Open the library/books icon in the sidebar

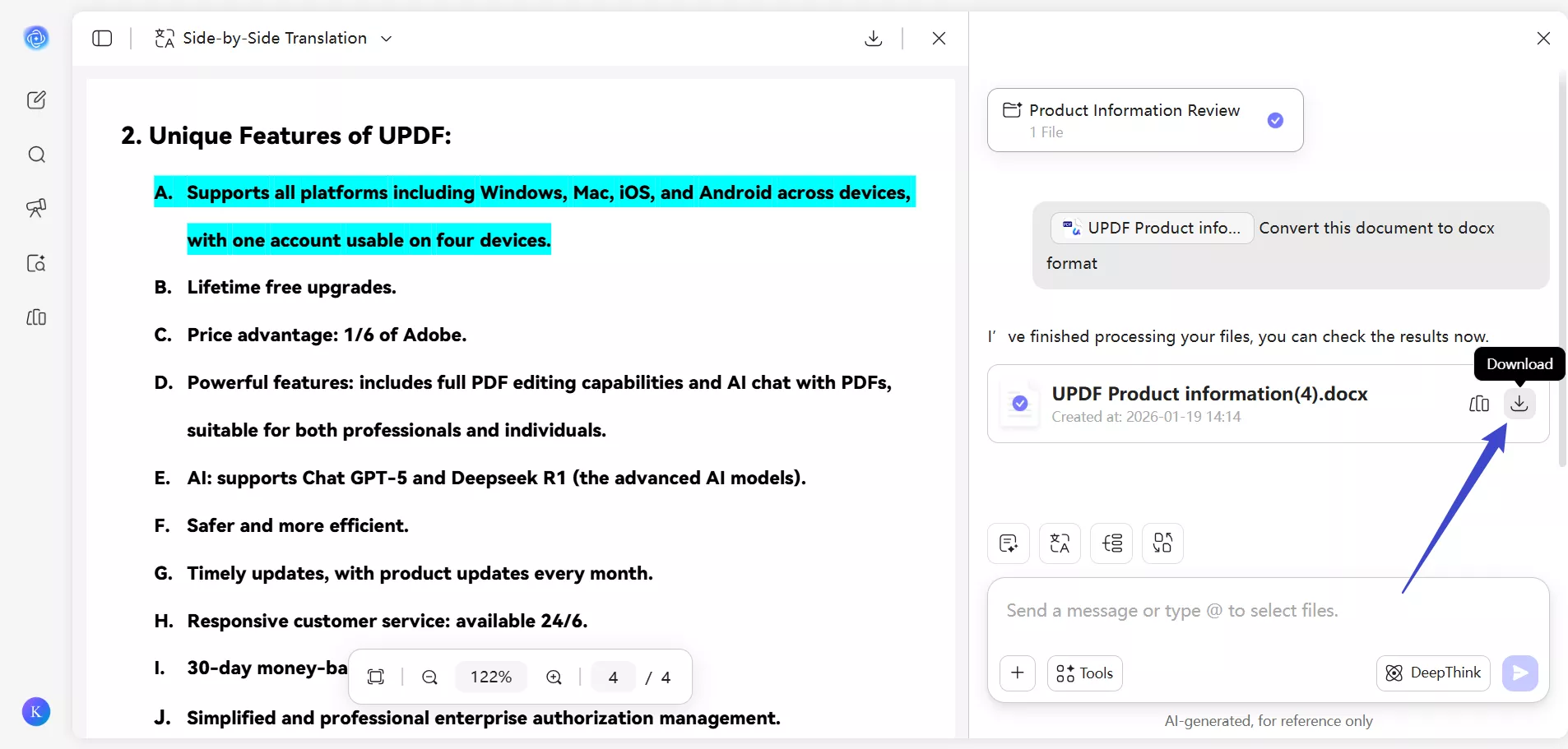pos(36,319)
